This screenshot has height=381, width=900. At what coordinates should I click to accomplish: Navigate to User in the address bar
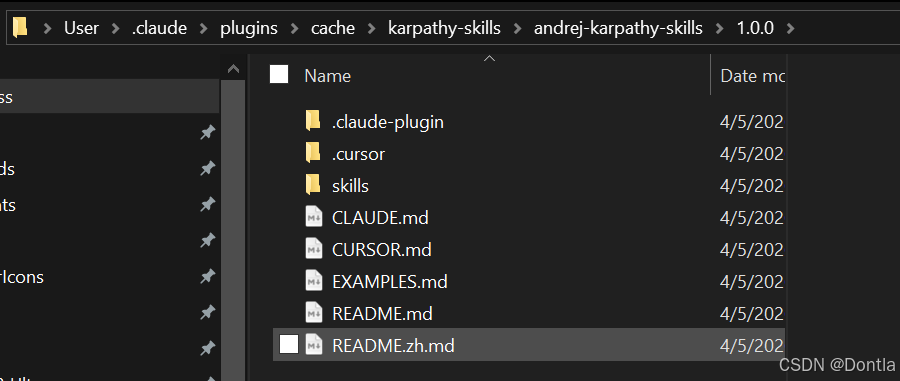point(82,28)
